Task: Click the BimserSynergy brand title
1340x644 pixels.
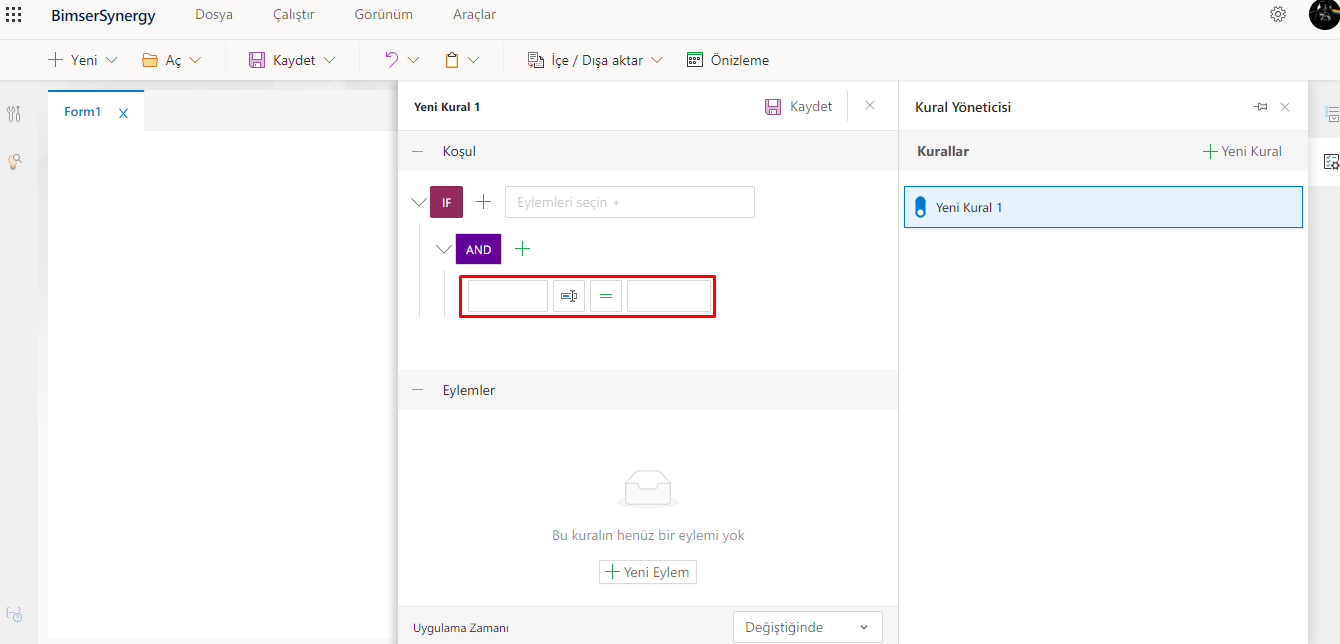Action: [x=103, y=15]
